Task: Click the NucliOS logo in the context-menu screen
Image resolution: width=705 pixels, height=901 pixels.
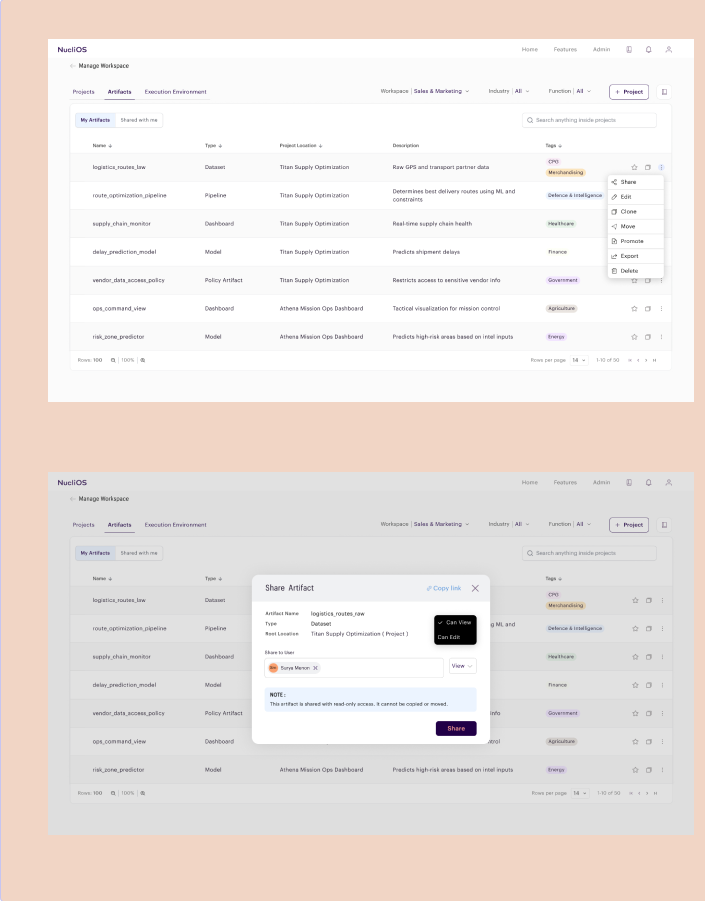Action: [72, 49]
